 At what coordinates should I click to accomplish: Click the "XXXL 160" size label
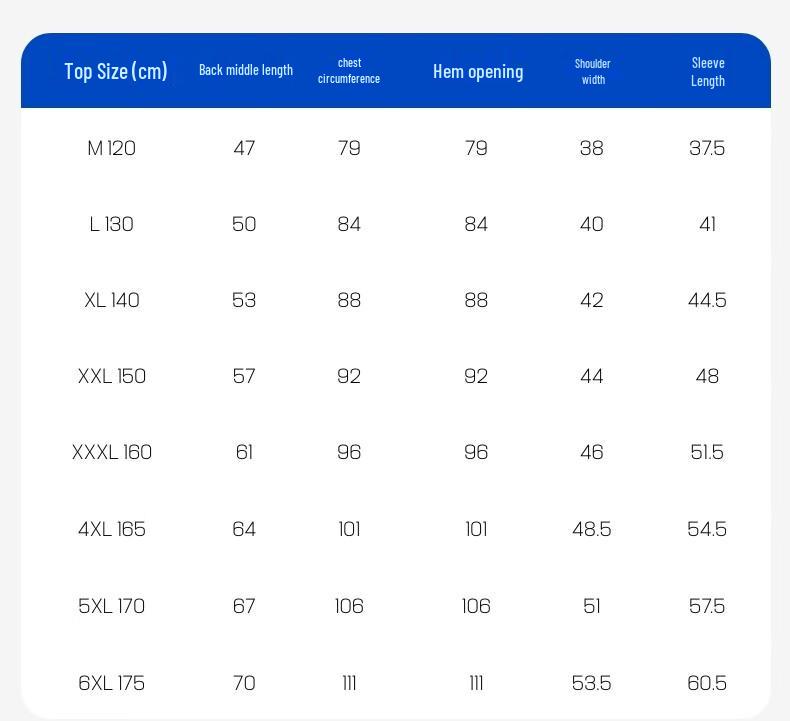111,452
